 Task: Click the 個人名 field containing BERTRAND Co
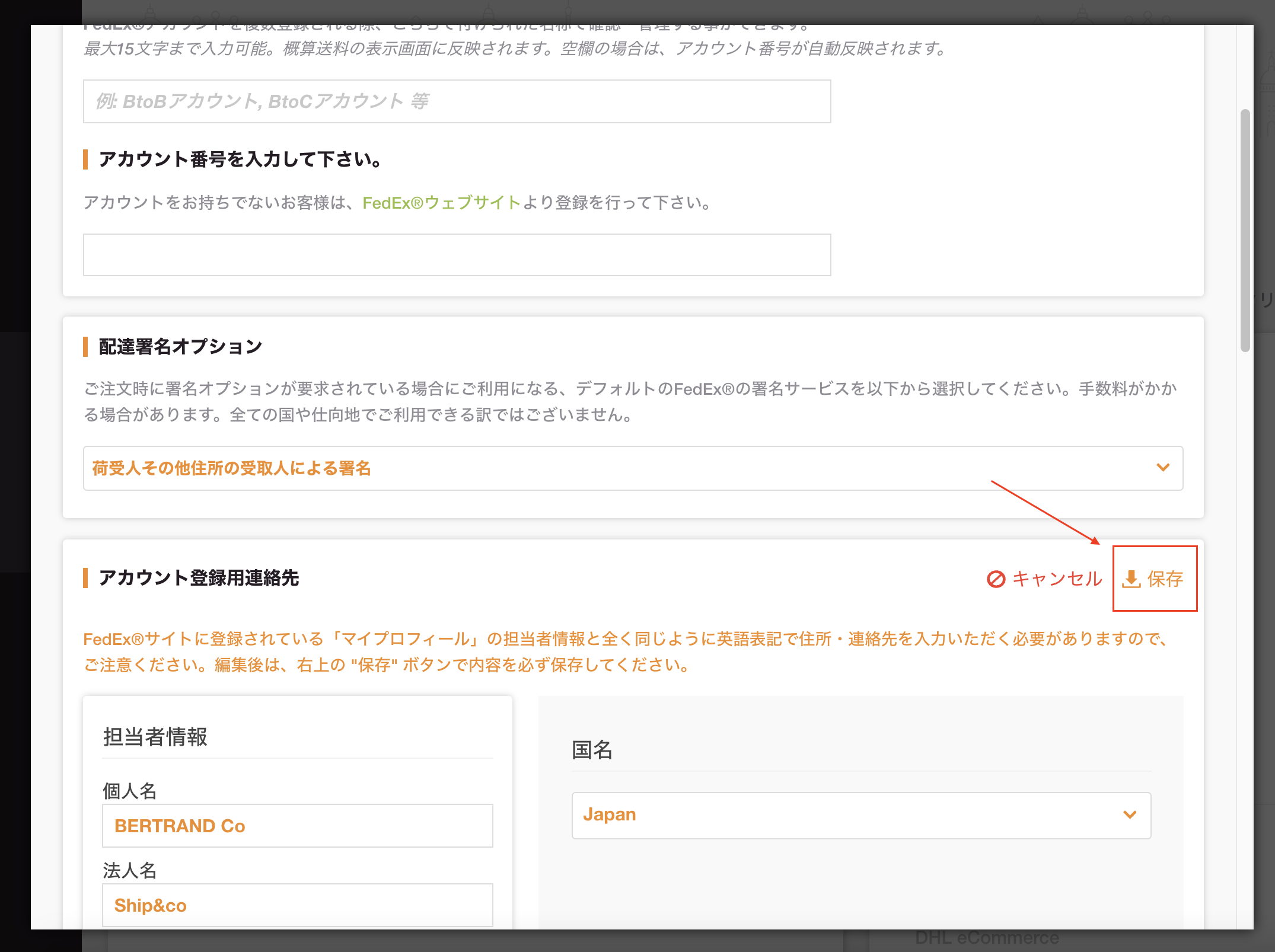[x=297, y=826]
